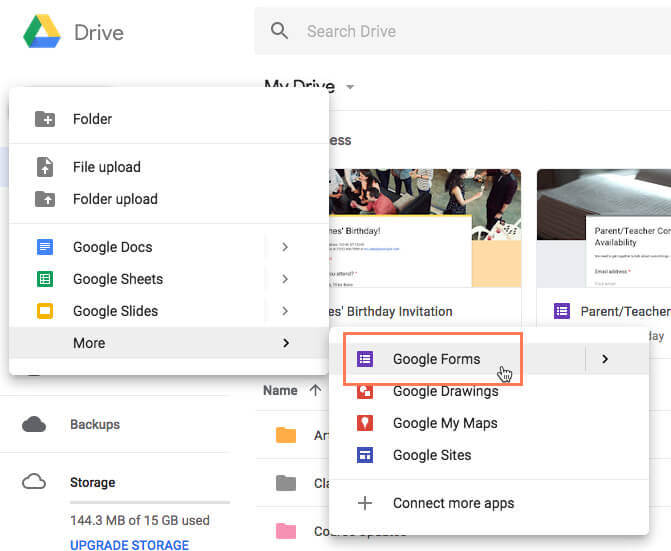
Task: Click the Folder upload icon
Action: tap(45, 199)
